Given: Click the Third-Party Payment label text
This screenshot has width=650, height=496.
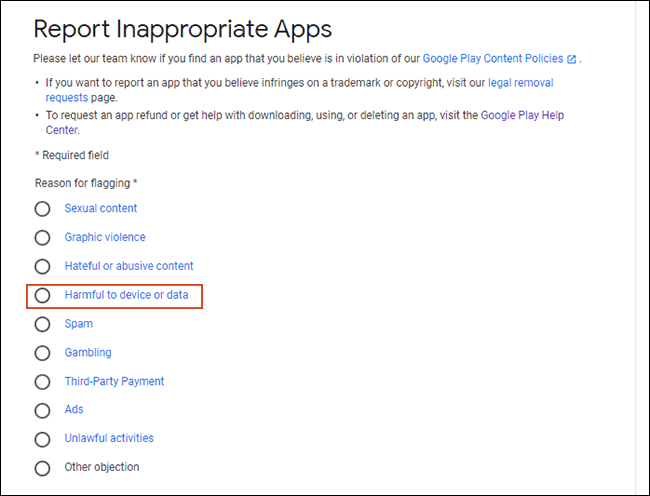Looking at the screenshot, I should tap(114, 381).
